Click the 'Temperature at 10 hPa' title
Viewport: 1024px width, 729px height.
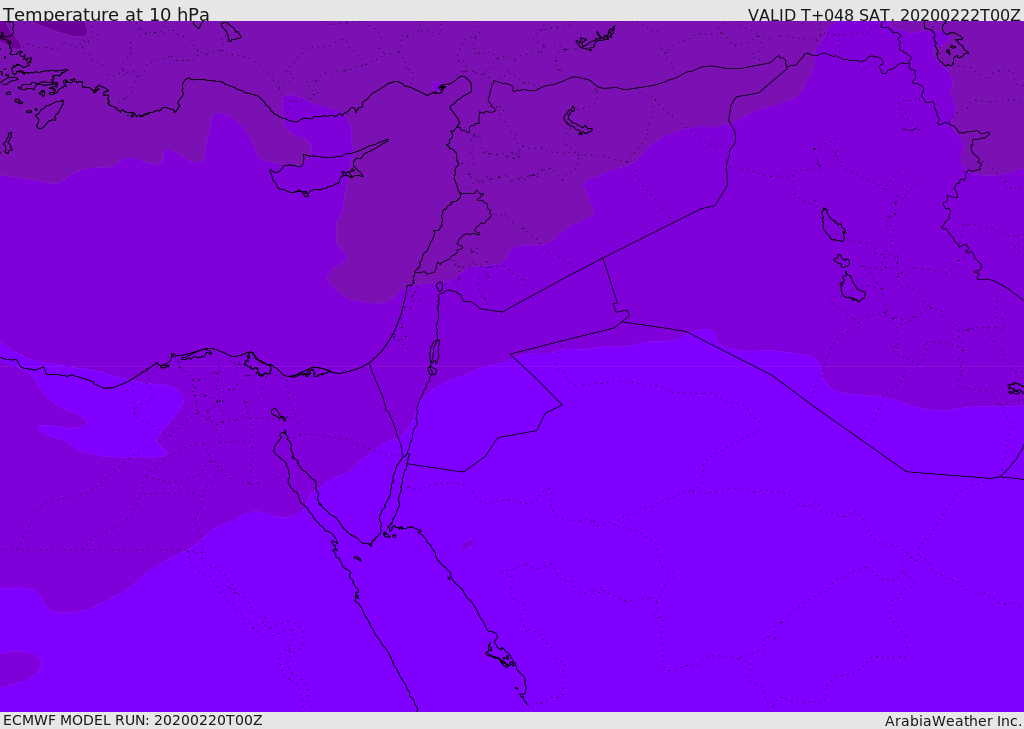pyautogui.click(x=106, y=14)
